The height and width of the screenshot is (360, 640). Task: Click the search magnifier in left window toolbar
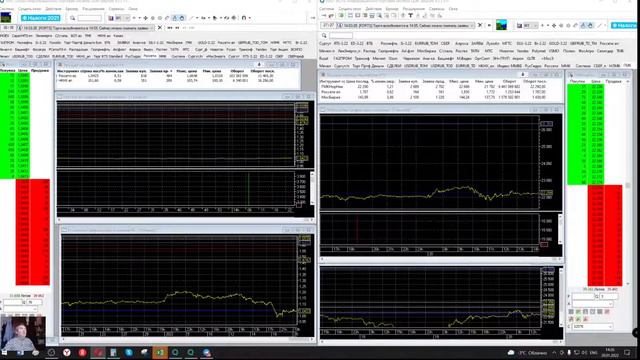pyautogui.click(x=72, y=18)
